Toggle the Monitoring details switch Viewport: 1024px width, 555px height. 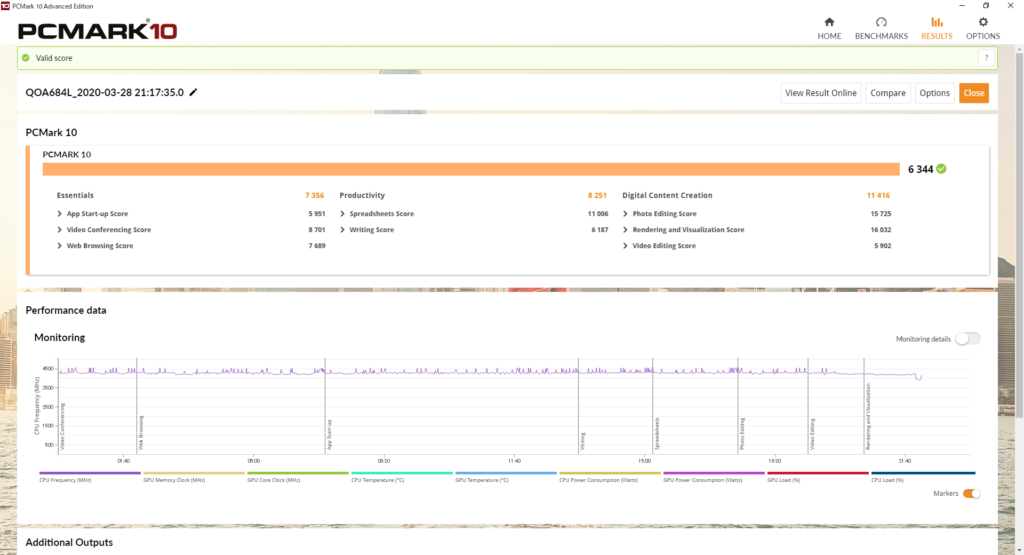pyautogui.click(x=967, y=338)
